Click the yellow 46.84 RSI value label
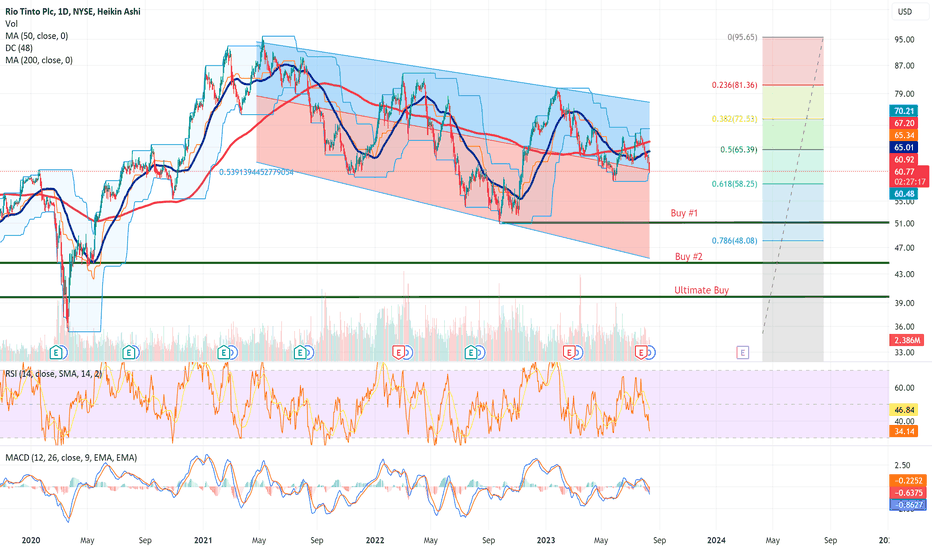Image resolution: width=932 pixels, height=550 pixels. [x=903, y=410]
